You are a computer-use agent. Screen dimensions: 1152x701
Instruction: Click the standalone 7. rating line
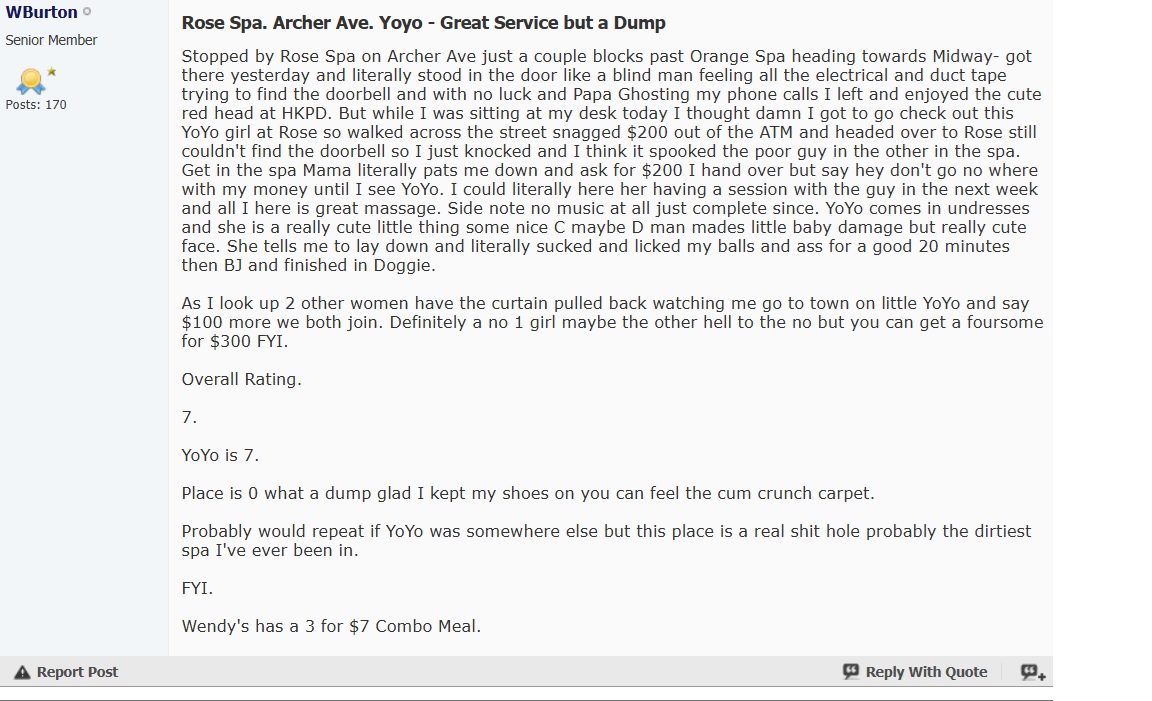click(x=189, y=417)
